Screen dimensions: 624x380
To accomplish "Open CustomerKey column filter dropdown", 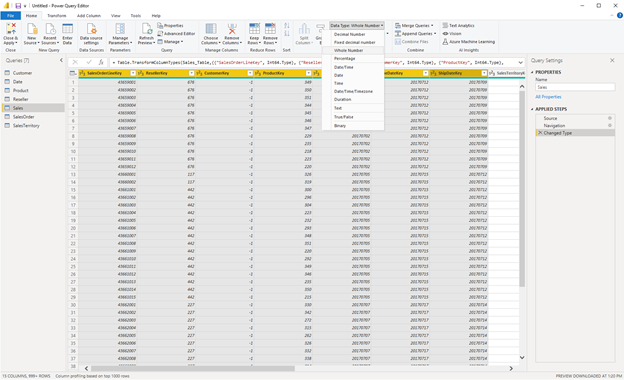I will [250, 73].
